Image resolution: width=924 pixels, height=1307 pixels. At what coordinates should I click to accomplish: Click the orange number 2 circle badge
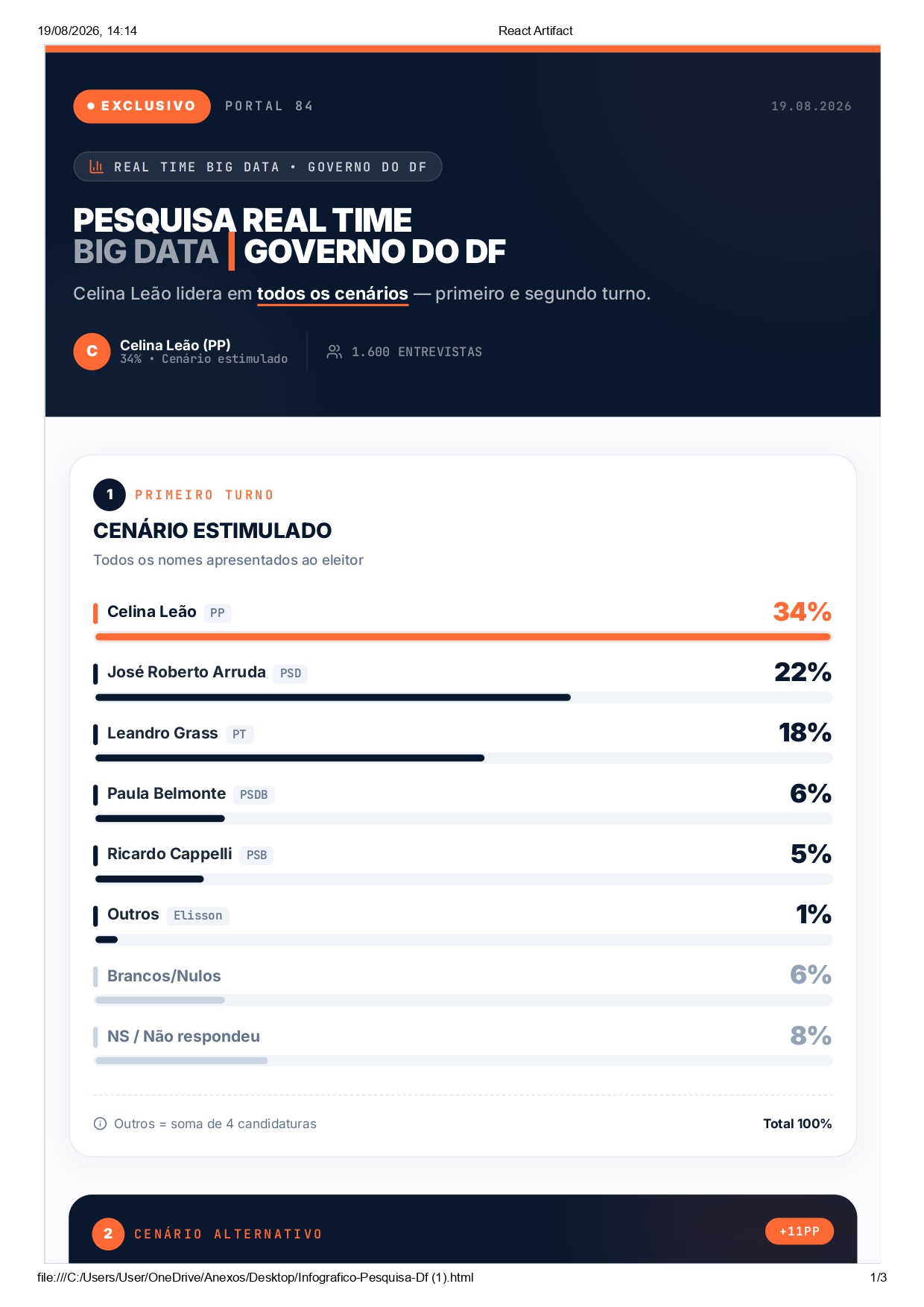108,1234
